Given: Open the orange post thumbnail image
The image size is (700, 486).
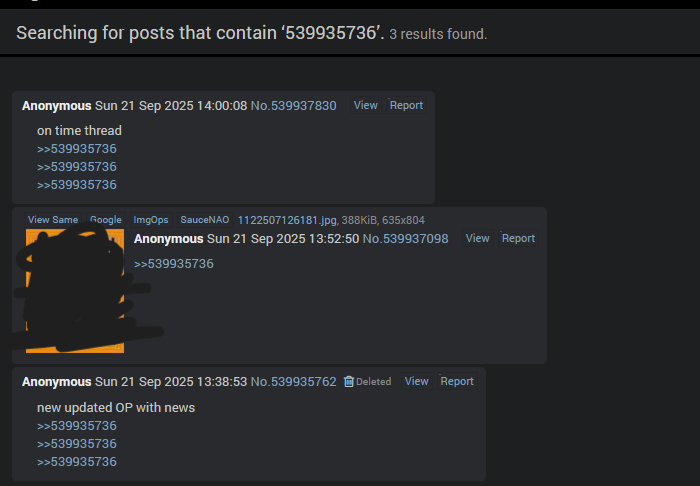Looking at the screenshot, I should point(75,291).
